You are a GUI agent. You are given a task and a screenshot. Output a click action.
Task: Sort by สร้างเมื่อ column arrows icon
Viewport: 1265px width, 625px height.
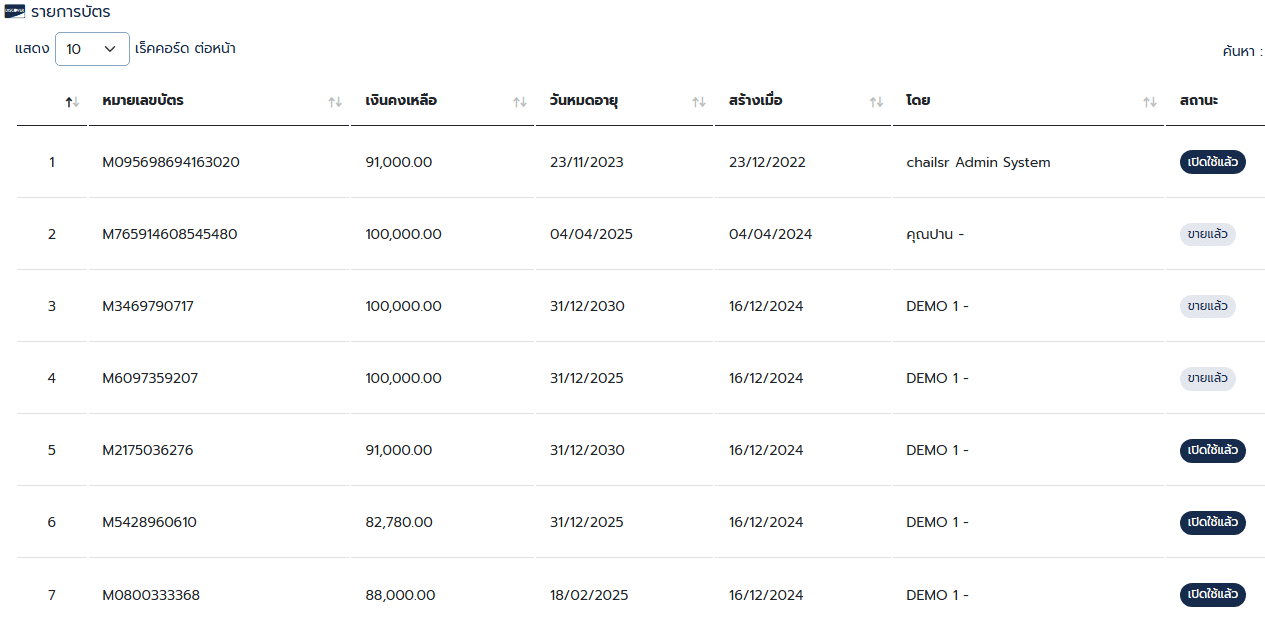[876, 102]
